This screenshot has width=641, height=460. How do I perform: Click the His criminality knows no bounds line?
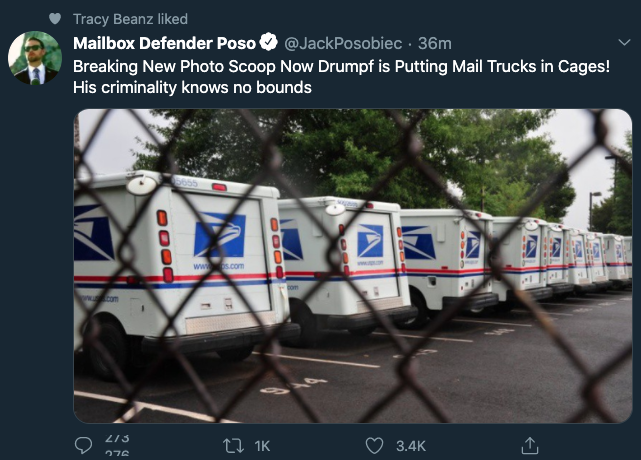tap(192, 87)
